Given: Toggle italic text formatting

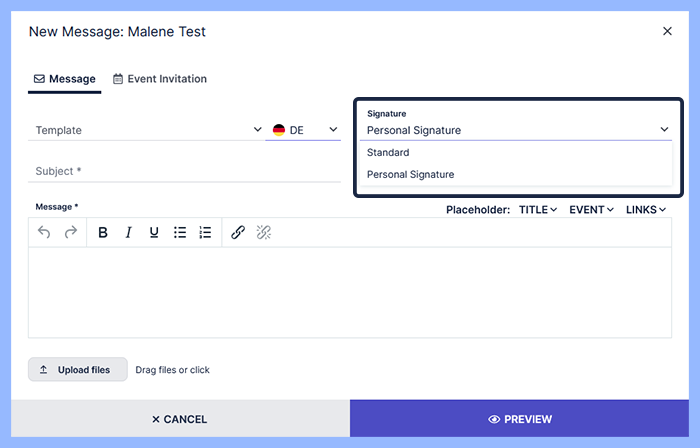Looking at the screenshot, I should click(128, 232).
